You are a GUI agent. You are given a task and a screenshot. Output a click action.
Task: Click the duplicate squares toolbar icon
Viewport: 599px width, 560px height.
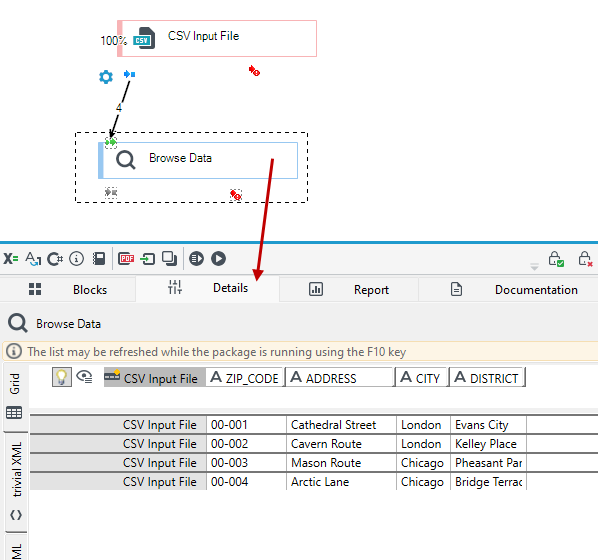pos(169,259)
